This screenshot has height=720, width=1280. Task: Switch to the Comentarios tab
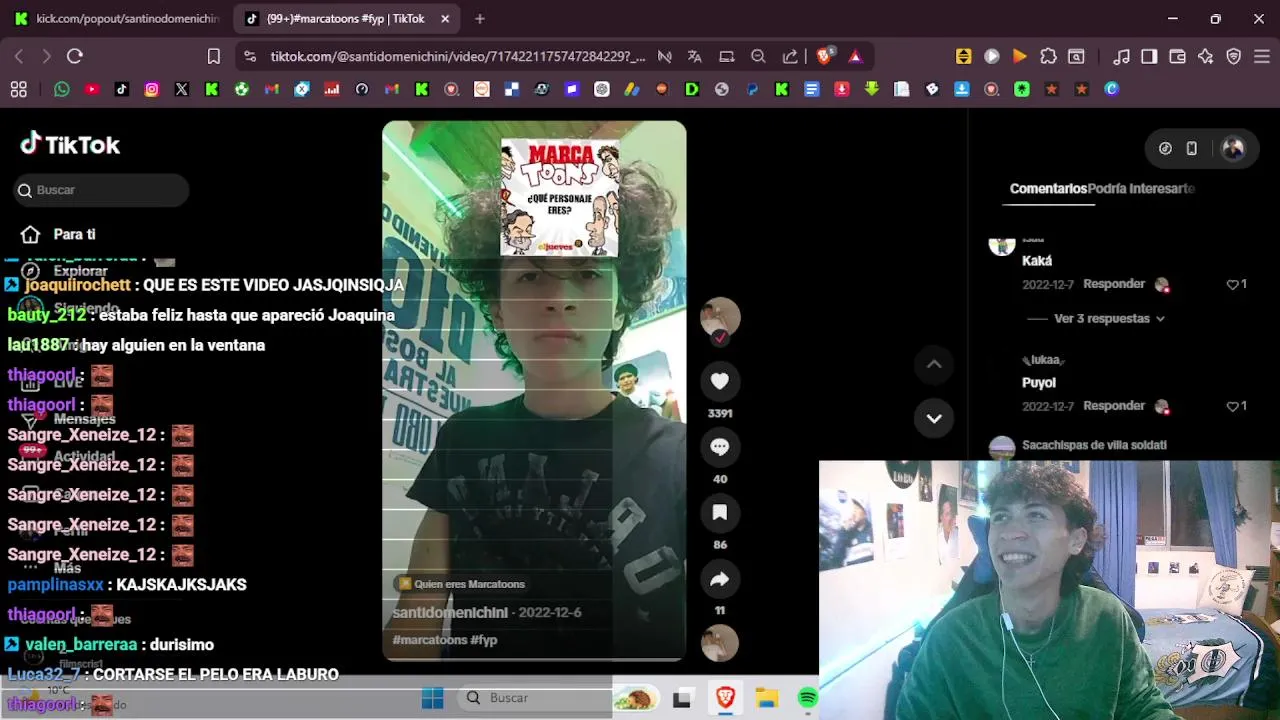tap(1047, 188)
